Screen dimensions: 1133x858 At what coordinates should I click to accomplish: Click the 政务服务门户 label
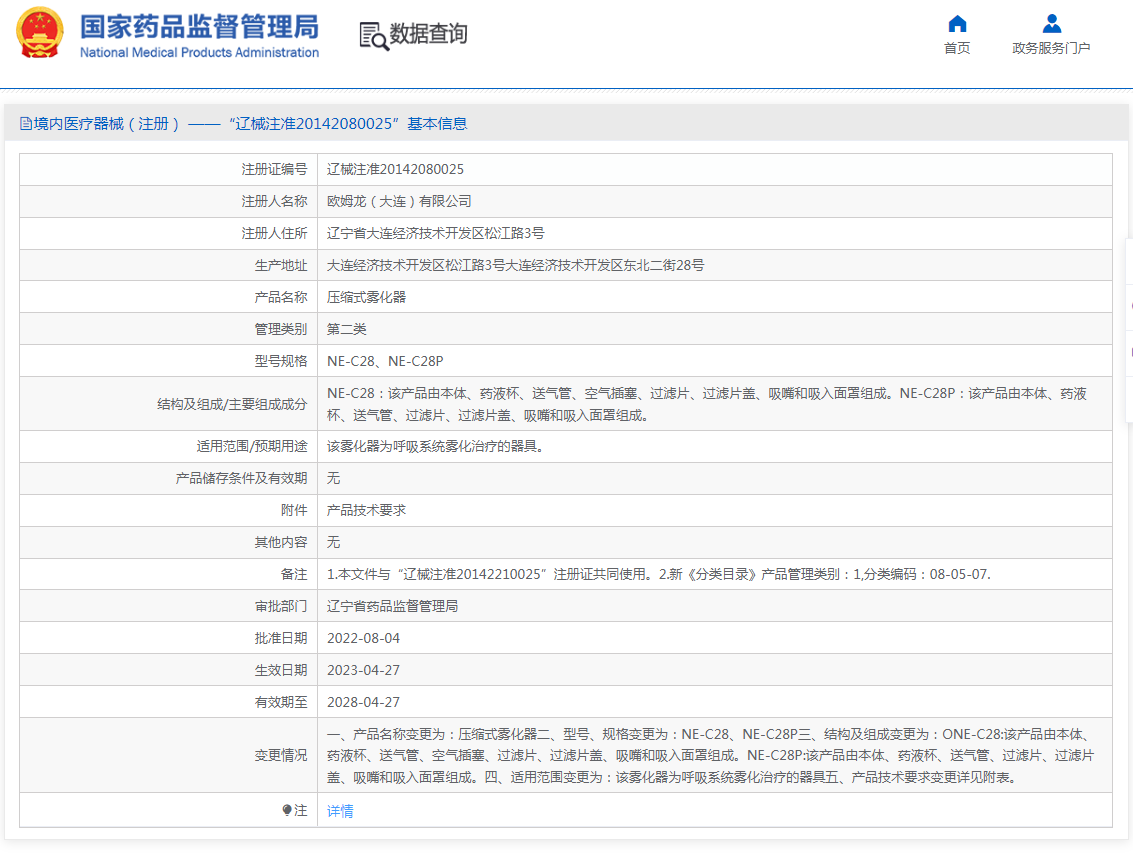pos(1051,48)
